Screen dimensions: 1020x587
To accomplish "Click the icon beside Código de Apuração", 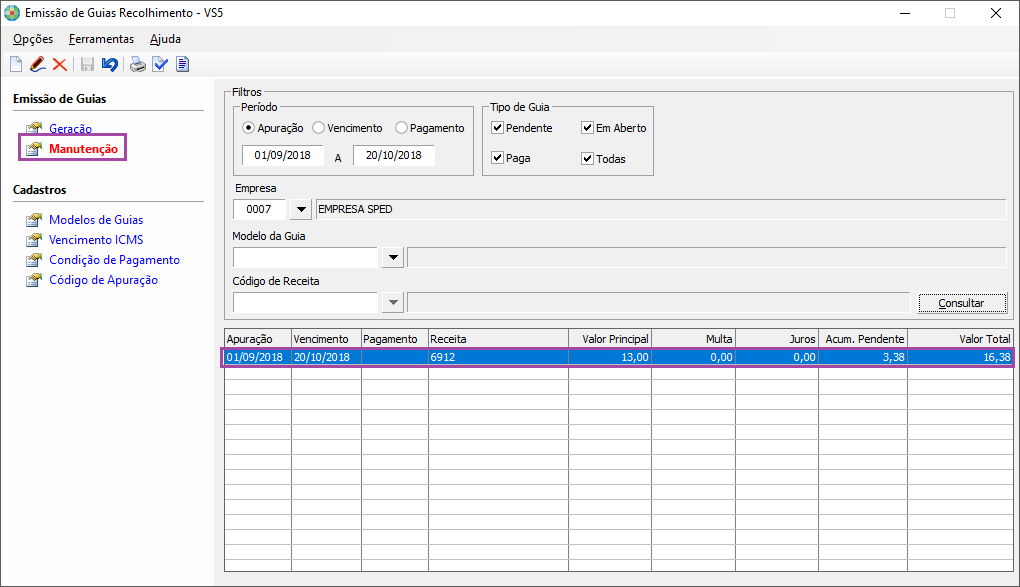I will (34, 280).
